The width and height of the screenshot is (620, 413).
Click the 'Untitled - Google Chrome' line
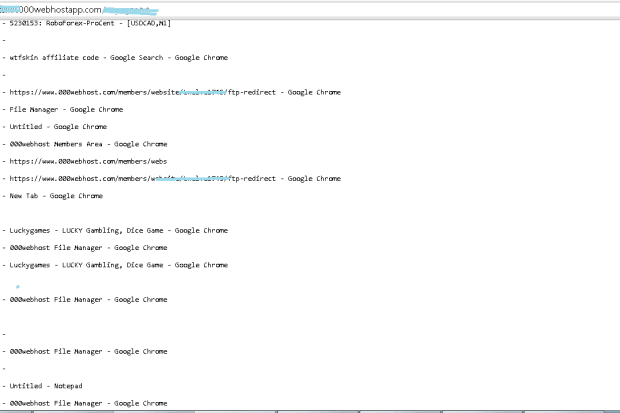(x=58, y=127)
